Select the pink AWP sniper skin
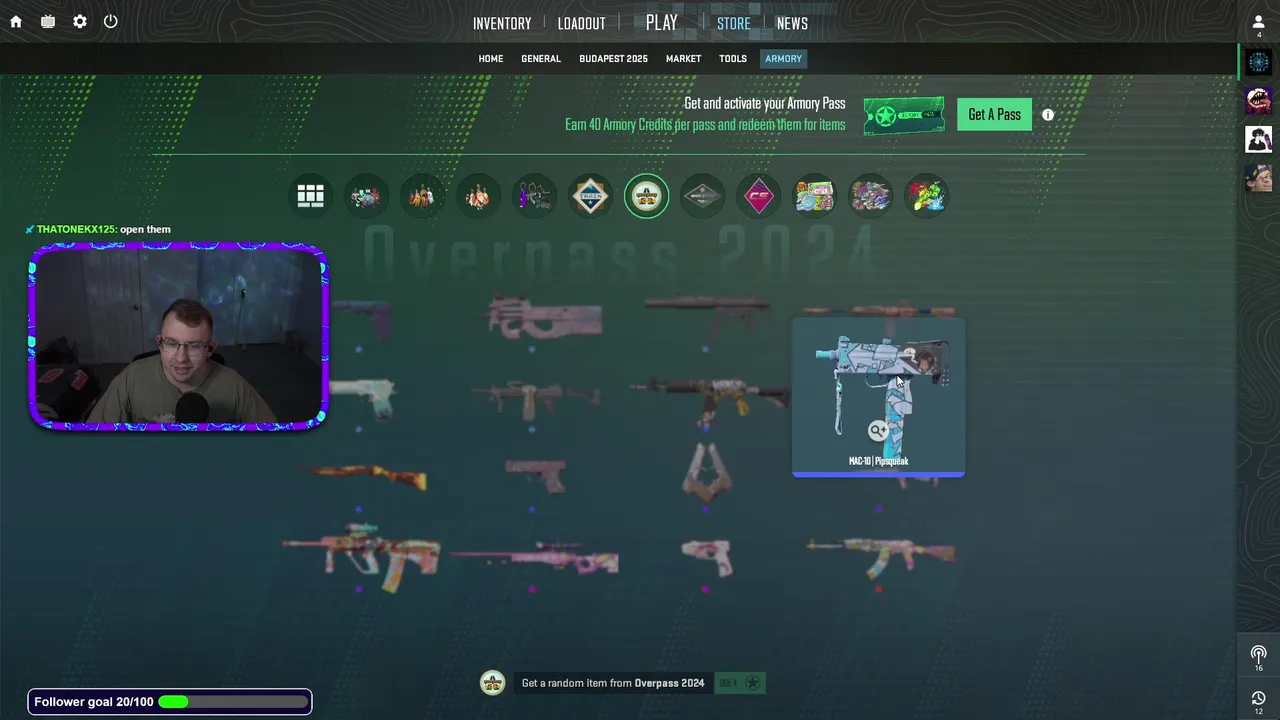 (x=534, y=558)
